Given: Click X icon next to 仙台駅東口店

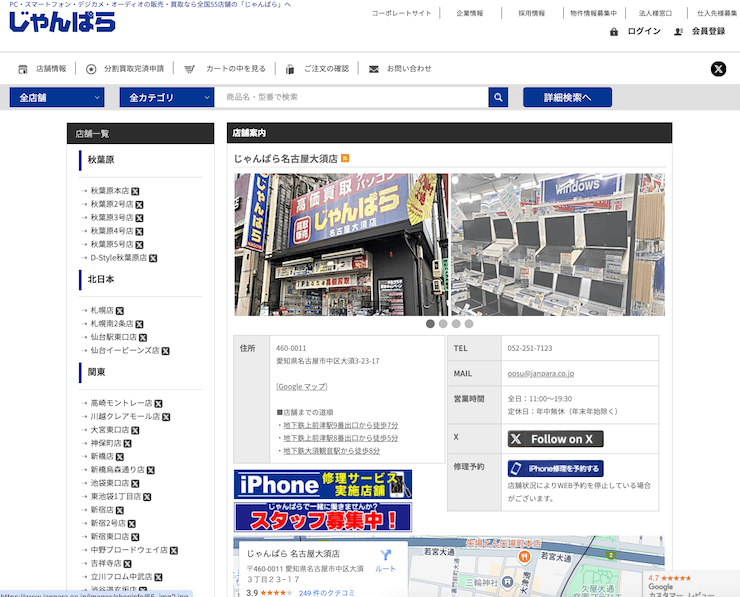Looking at the screenshot, I should (143, 337).
